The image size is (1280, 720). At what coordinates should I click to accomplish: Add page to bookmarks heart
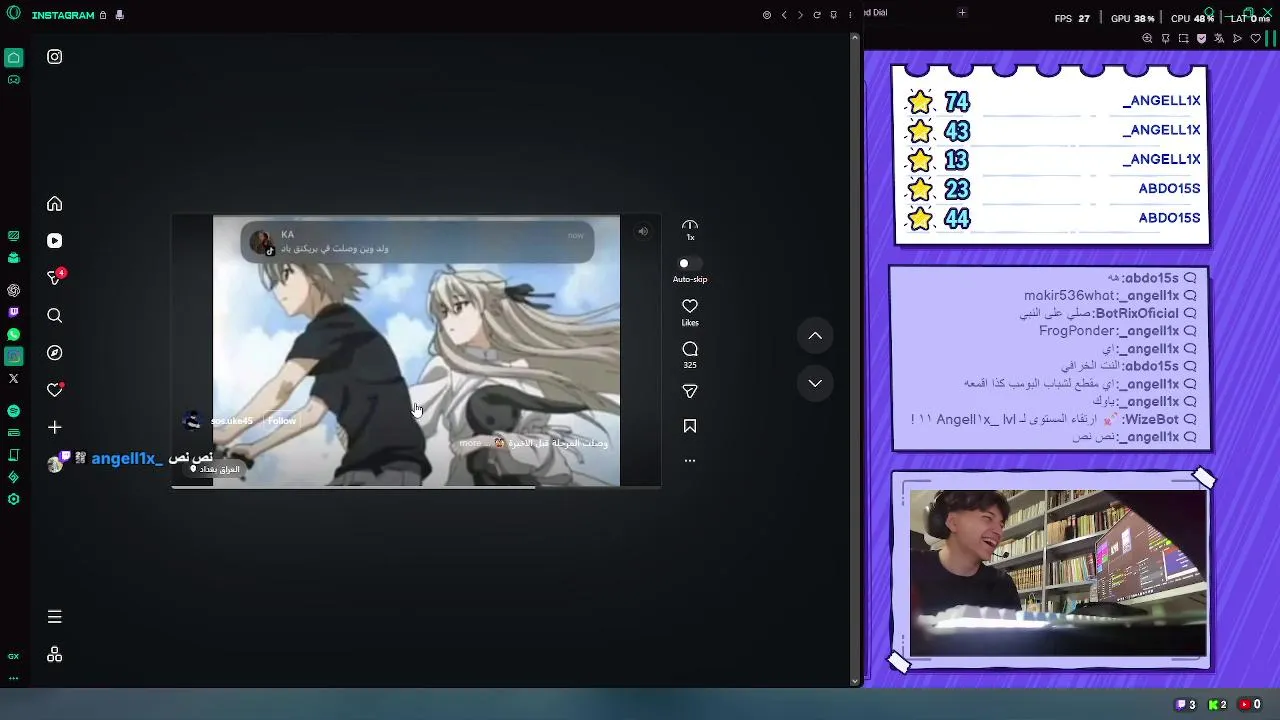click(x=1255, y=39)
